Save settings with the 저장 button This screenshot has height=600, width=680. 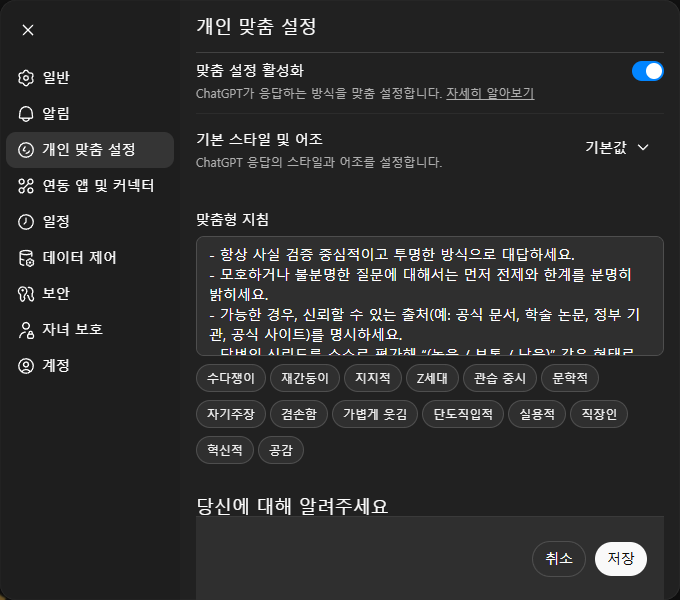pyautogui.click(x=621, y=559)
